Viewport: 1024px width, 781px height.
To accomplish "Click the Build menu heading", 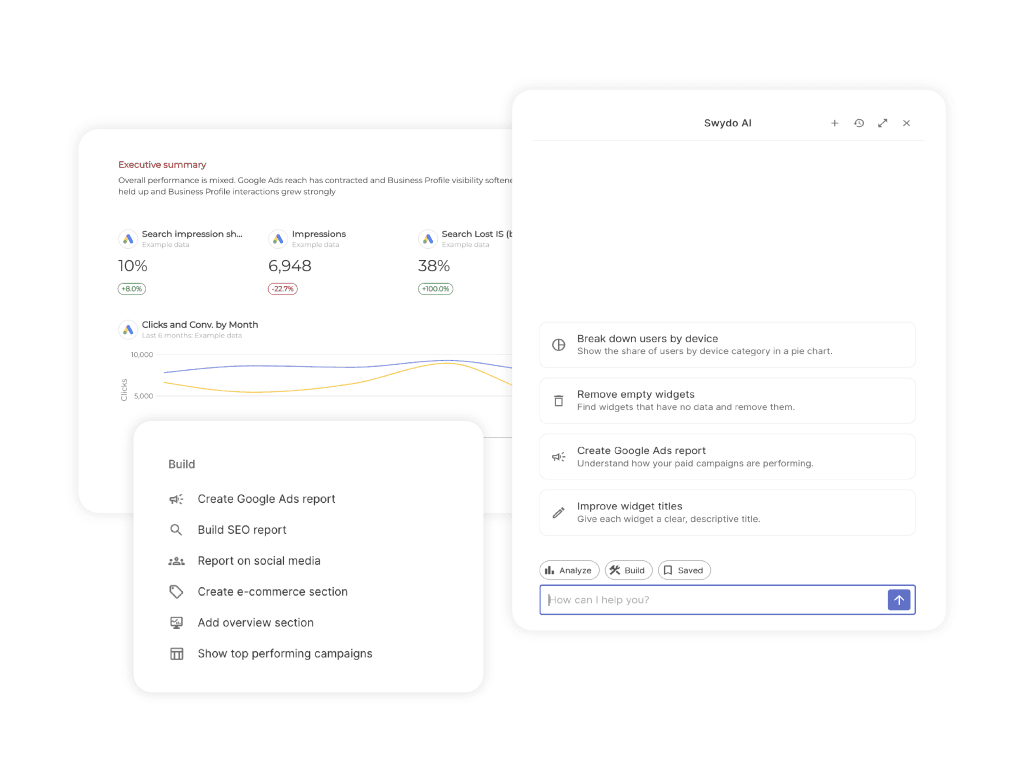I will pos(182,464).
